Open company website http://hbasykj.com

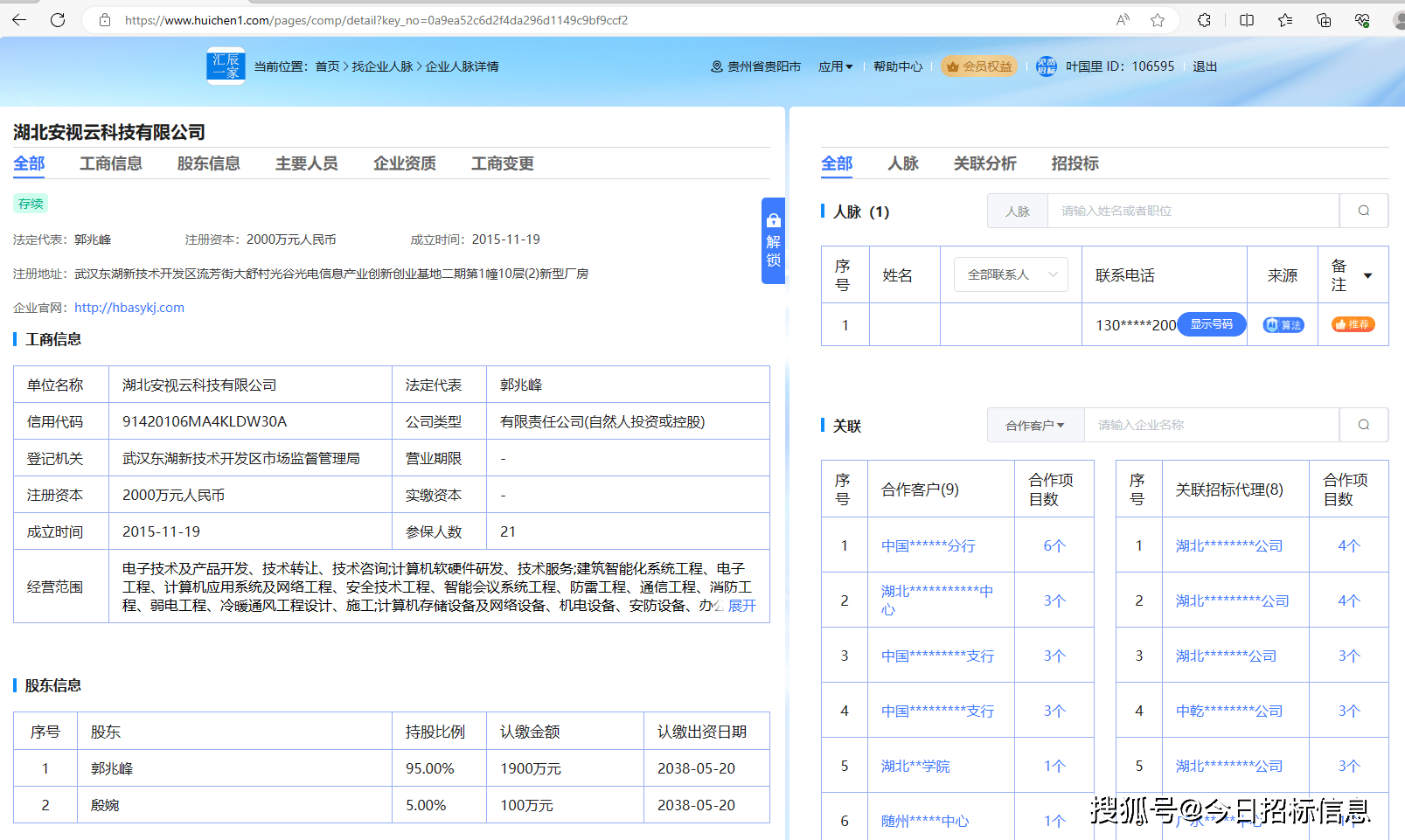pos(129,308)
